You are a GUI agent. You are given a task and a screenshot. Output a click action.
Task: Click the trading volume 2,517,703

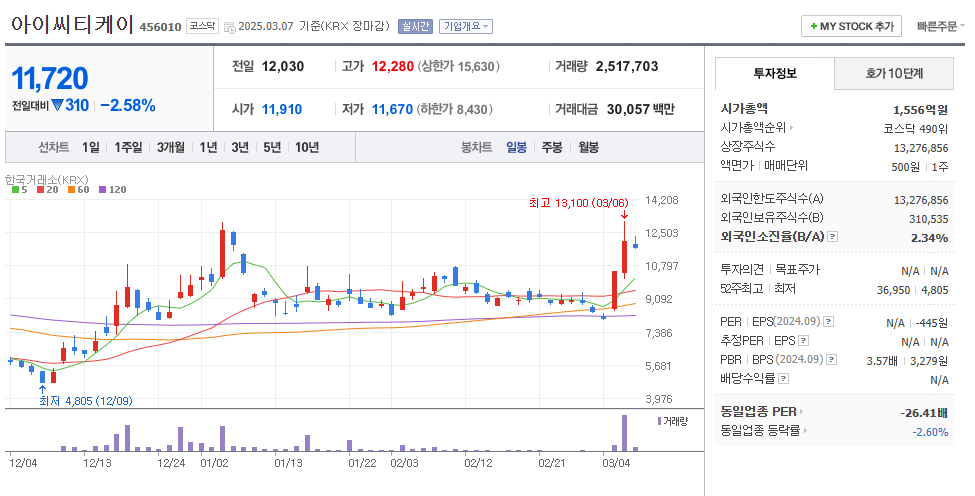point(627,67)
